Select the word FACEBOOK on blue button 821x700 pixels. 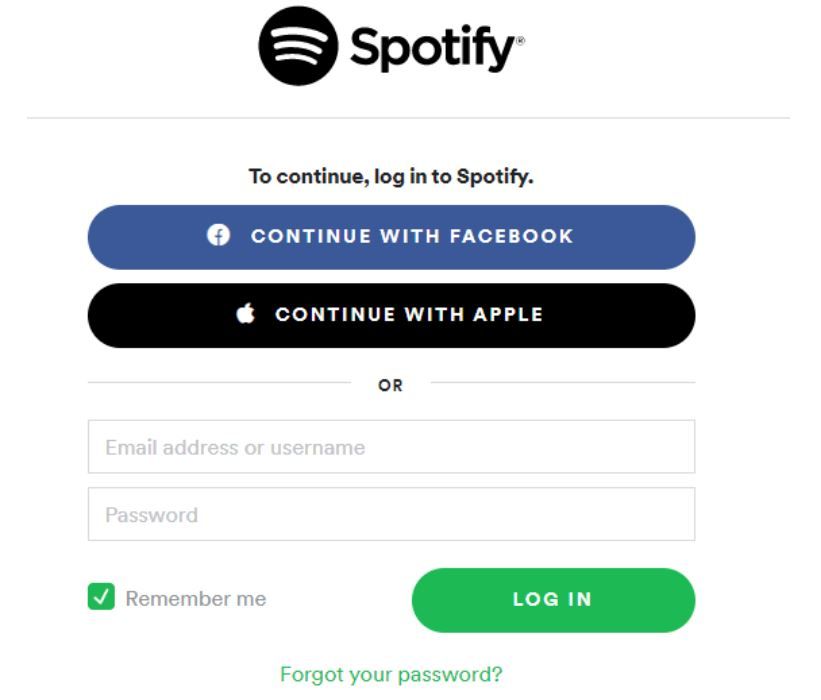pos(512,236)
